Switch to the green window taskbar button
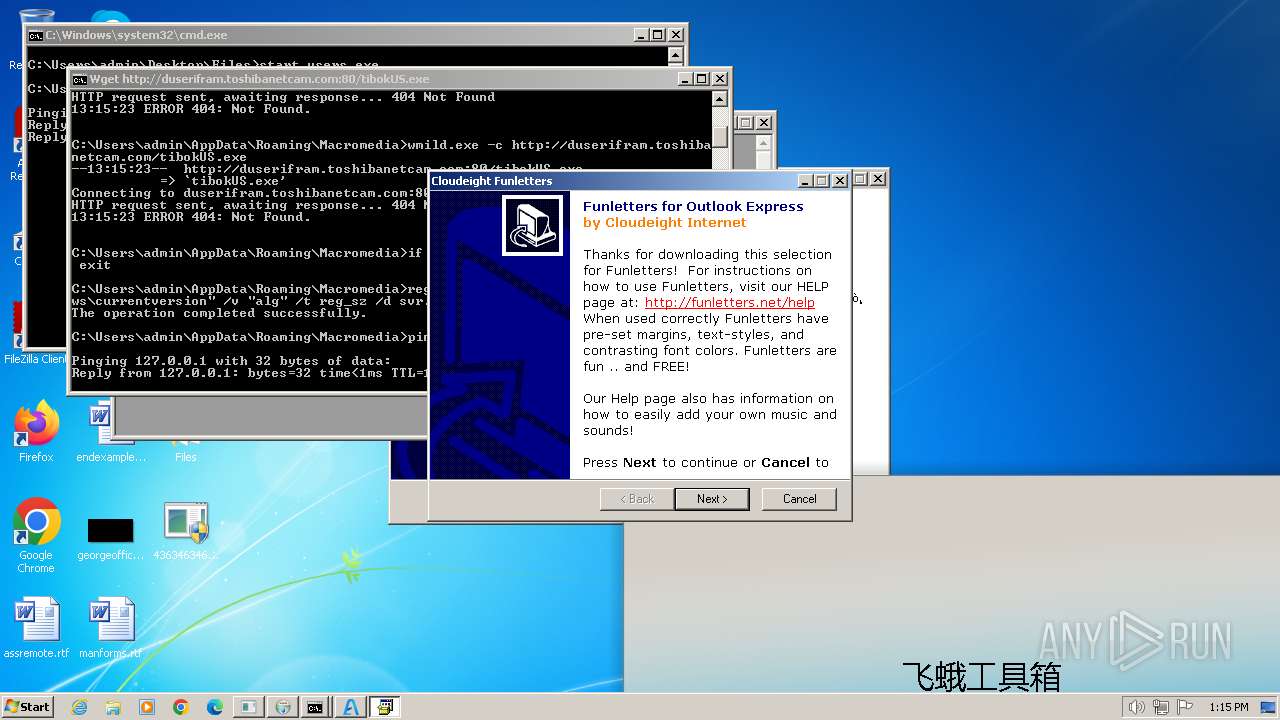The image size is (1280, 720). (248, 707)
